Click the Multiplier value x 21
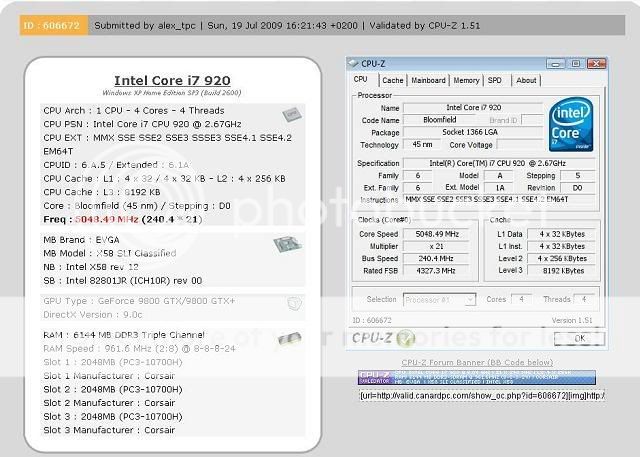 437,246
